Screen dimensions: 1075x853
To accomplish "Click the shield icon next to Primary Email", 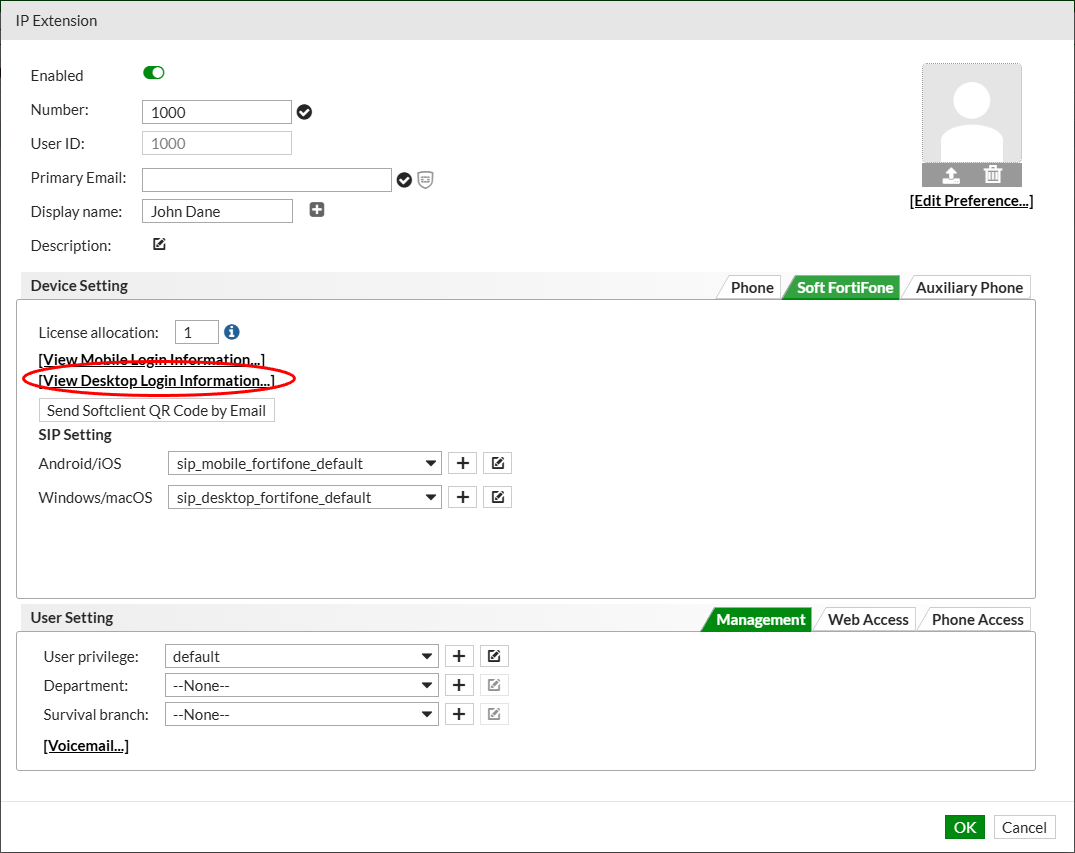I will click(x=425, y=180).
